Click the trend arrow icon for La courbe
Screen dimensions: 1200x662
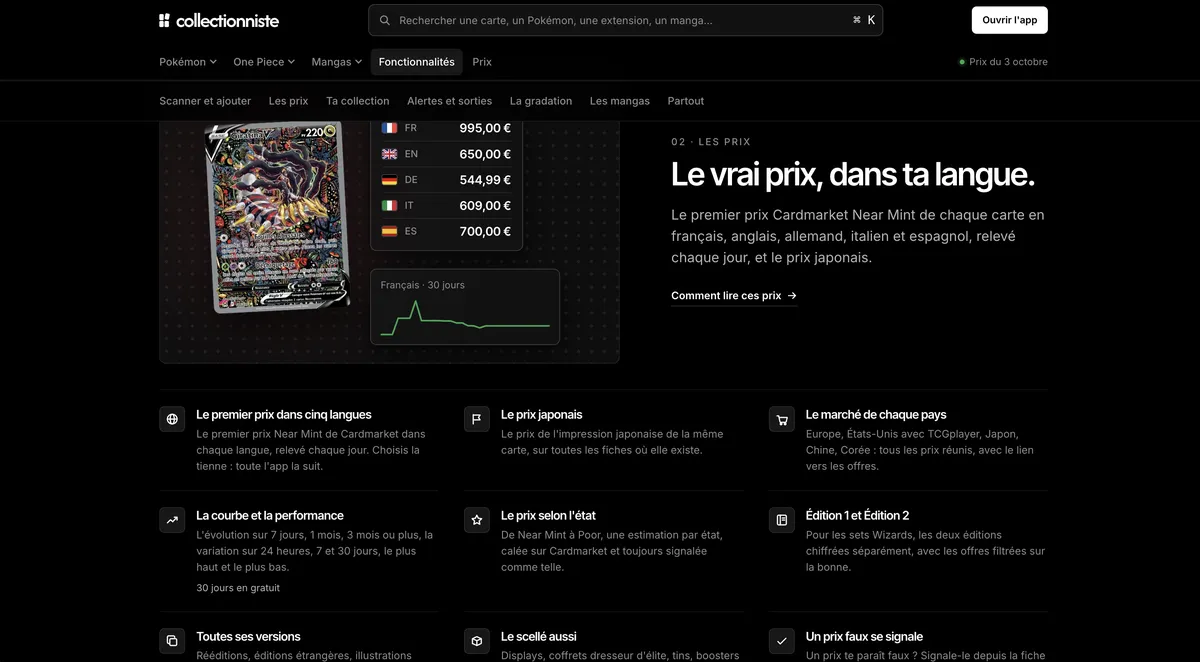172,520
